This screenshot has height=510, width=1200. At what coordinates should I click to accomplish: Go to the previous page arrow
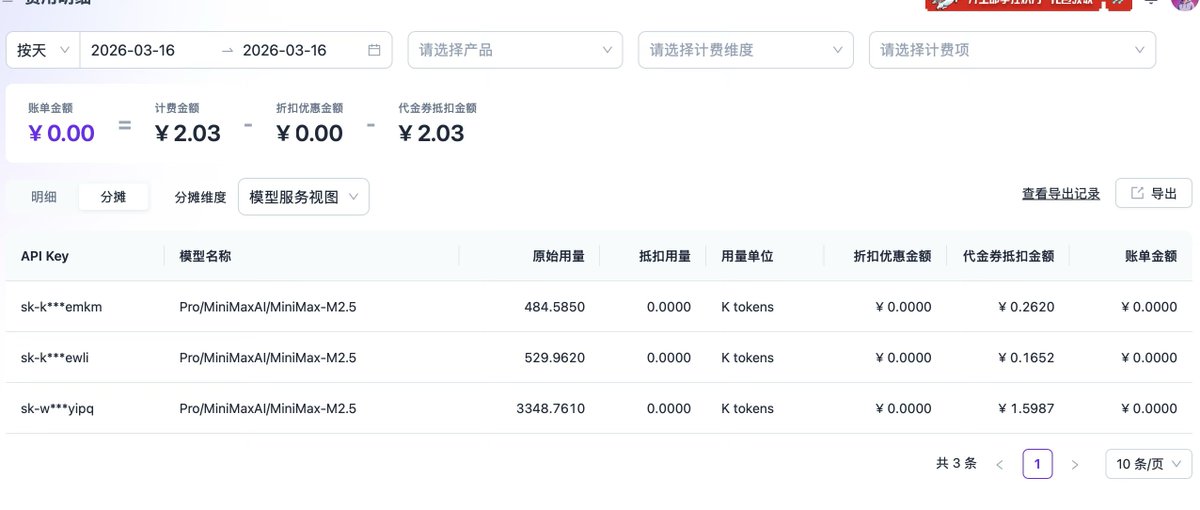pyautogui.click(x=999, y=464)
